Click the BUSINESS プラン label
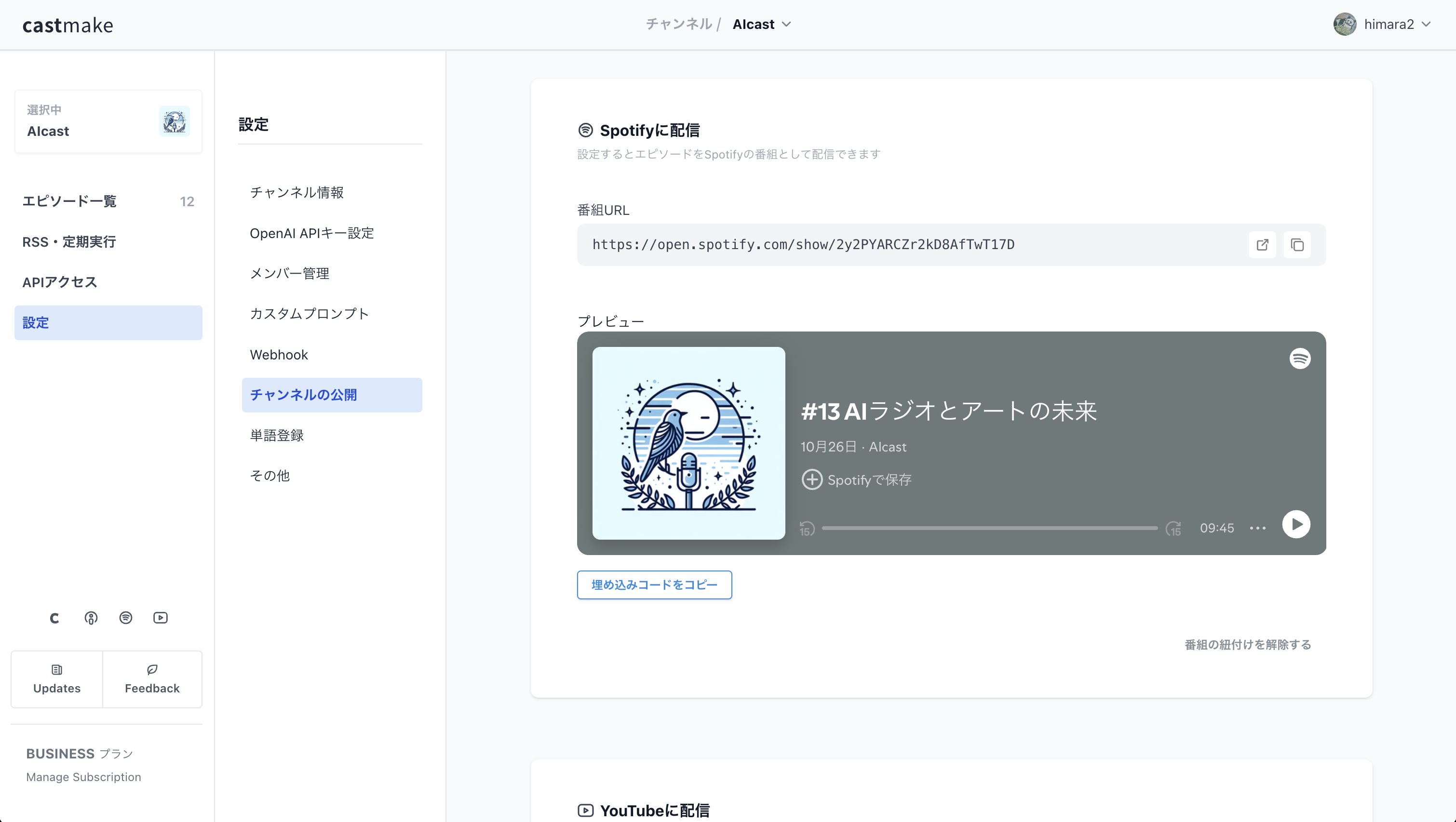Viewport: 1456px width, 822px height. [x=80, y=754]
